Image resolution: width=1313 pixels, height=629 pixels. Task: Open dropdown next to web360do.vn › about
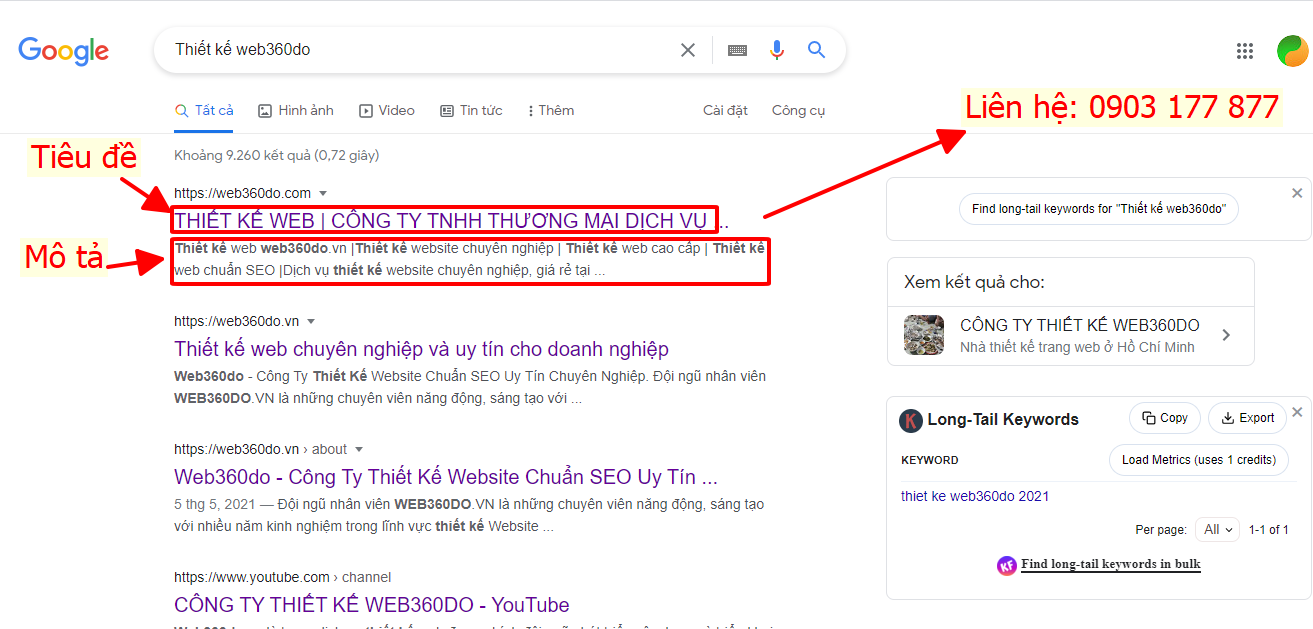359,449
